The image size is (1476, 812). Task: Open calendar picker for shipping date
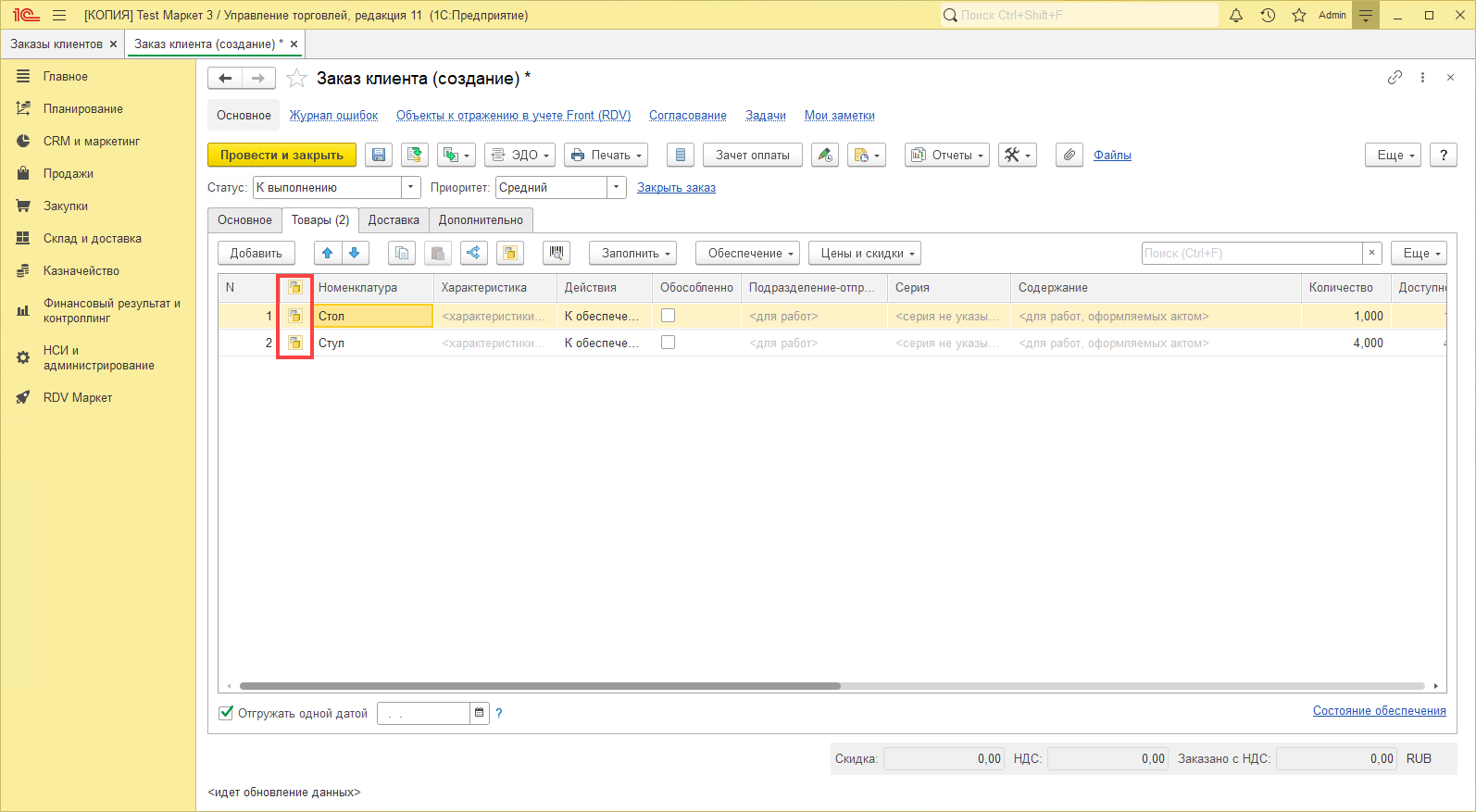click(479, 713)
